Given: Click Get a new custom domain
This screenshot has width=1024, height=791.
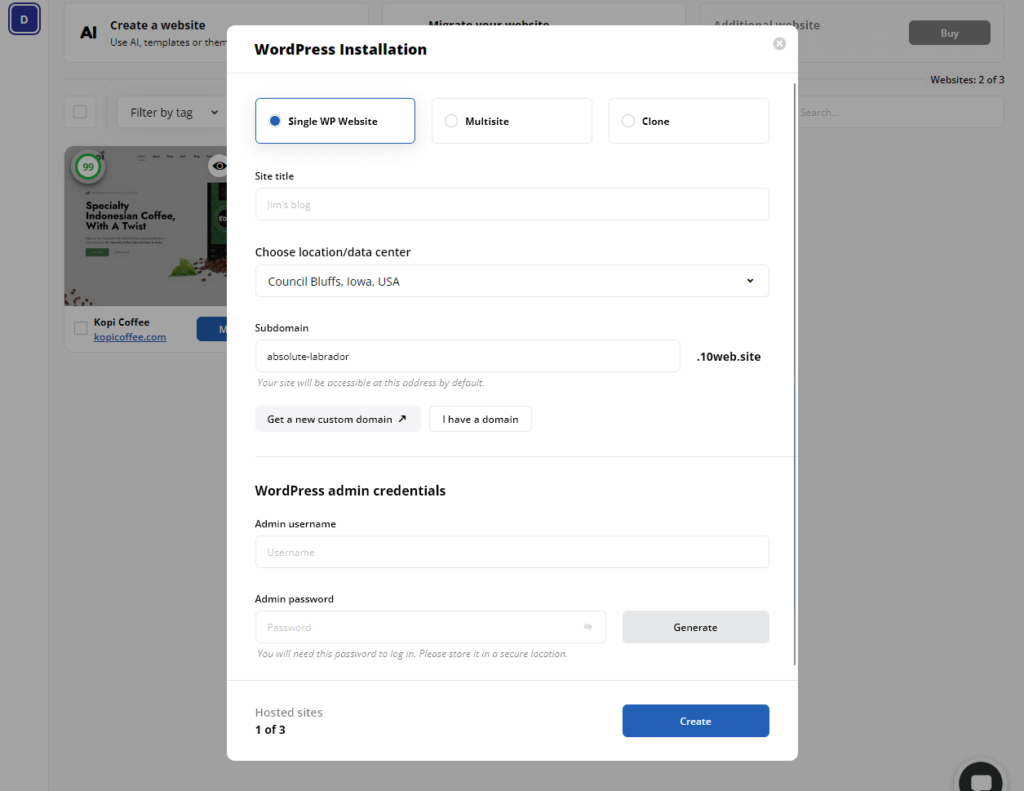Looking at the screenshot, I should click(x=338, y=419).
